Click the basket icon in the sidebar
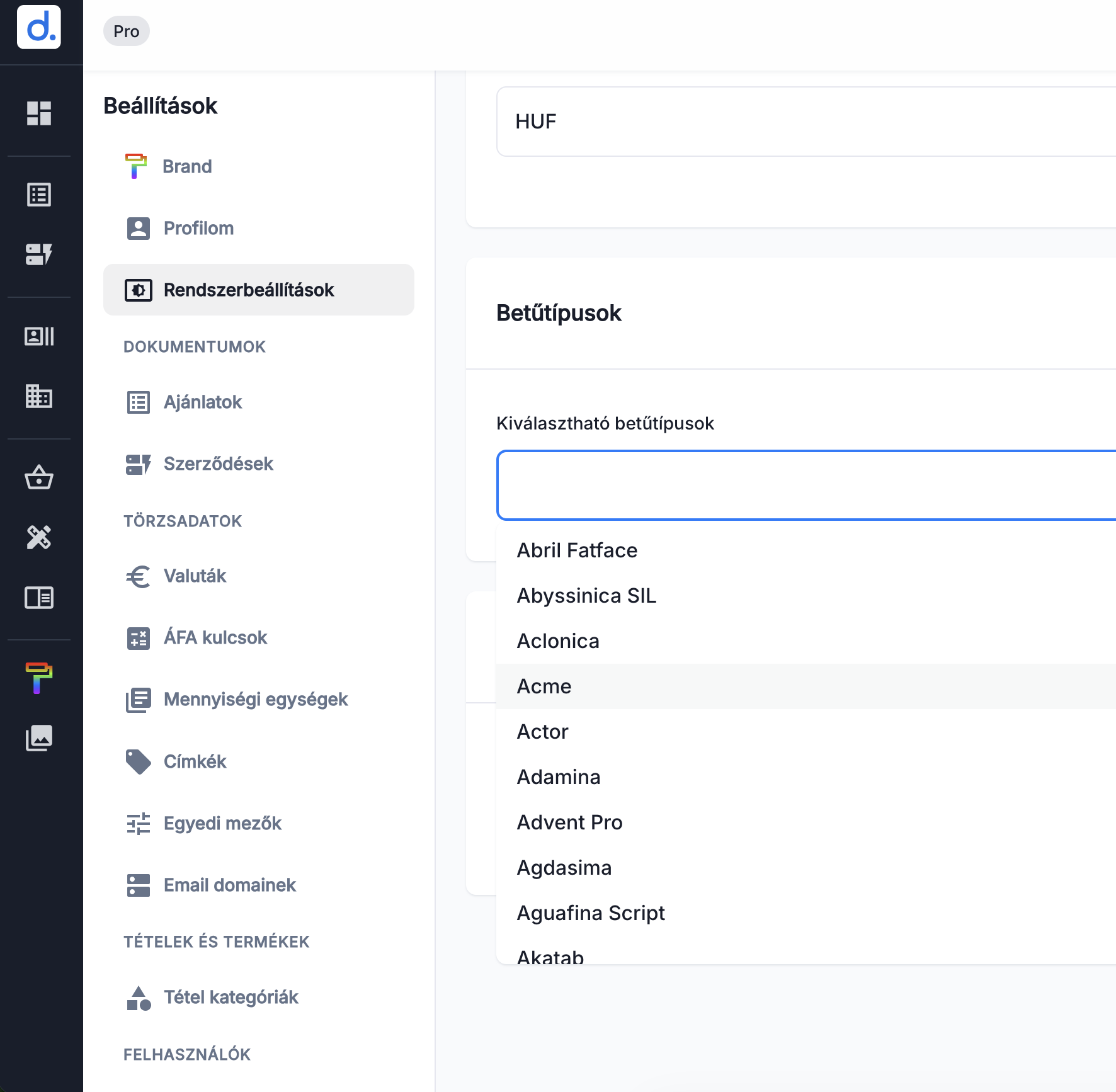 39,477
